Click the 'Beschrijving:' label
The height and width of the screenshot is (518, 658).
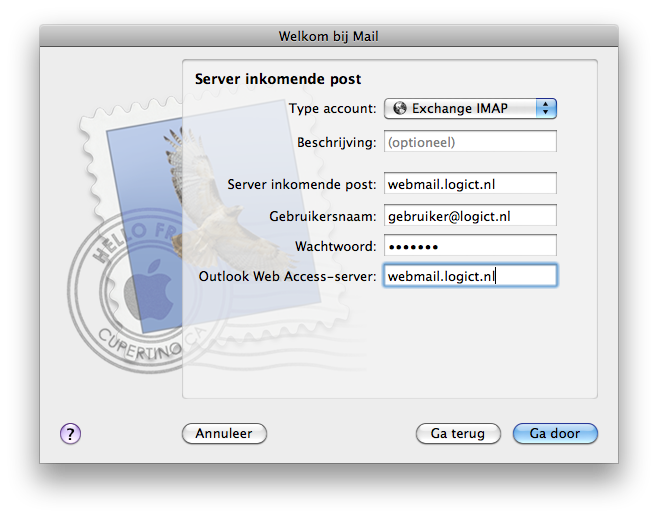337,142
